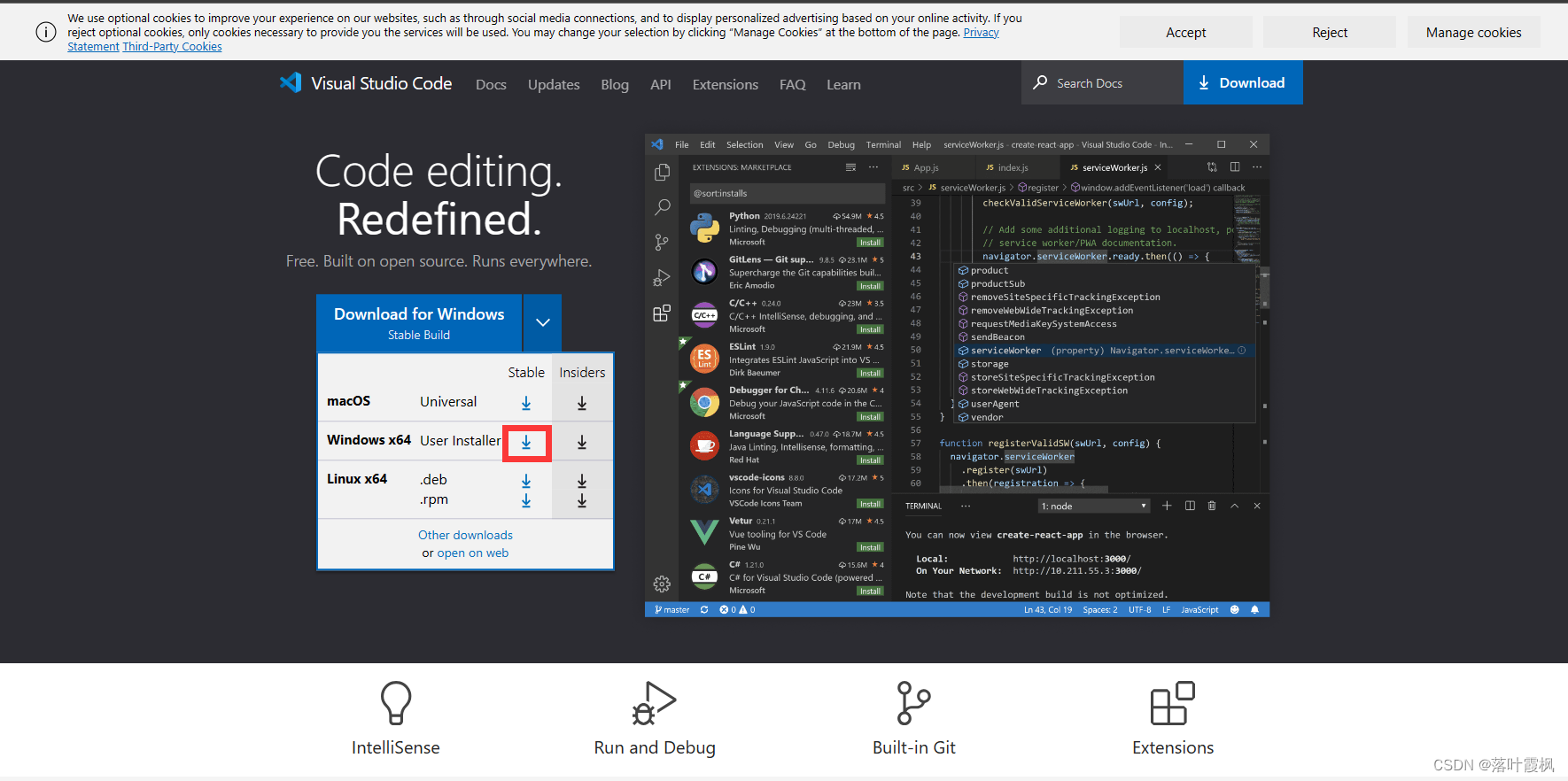Click the Source Control icon in screenshot activity bar
The height and width of the screenshot is (781, 1568).
[x=662, y=242]
